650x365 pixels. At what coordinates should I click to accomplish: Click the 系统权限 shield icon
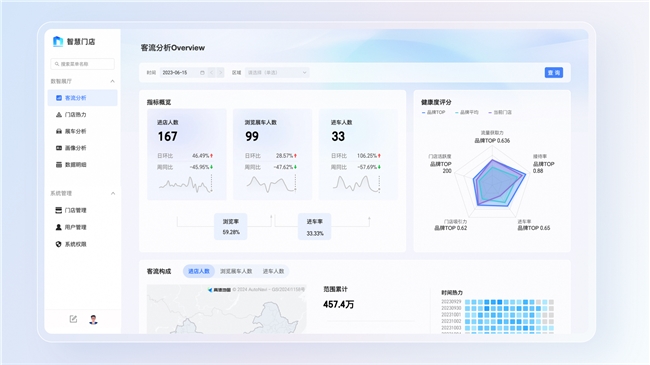(x=58, y=244)
